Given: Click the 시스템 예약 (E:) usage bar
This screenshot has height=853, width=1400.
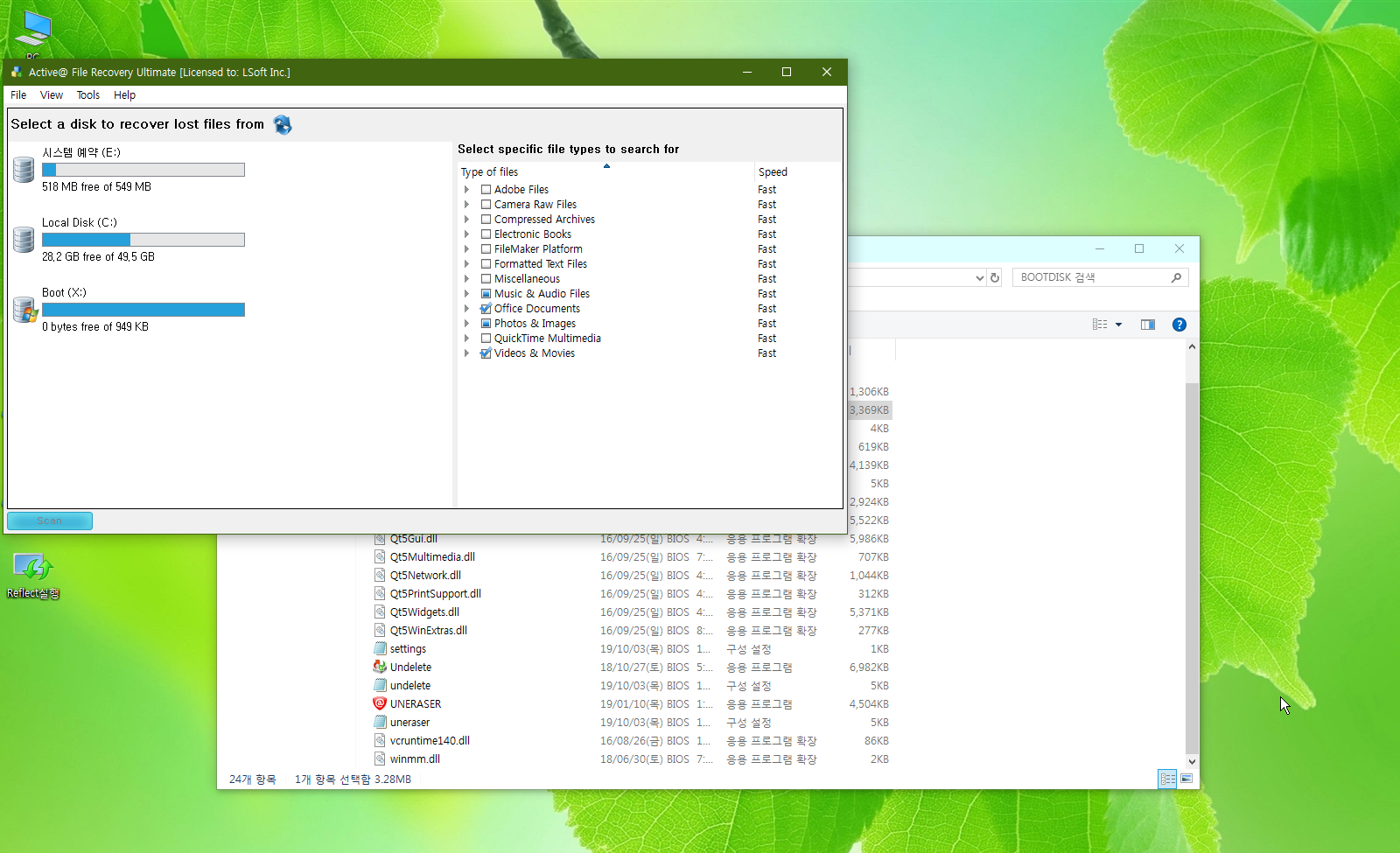Looking at the screenshot, I should [x=143, y=170].
